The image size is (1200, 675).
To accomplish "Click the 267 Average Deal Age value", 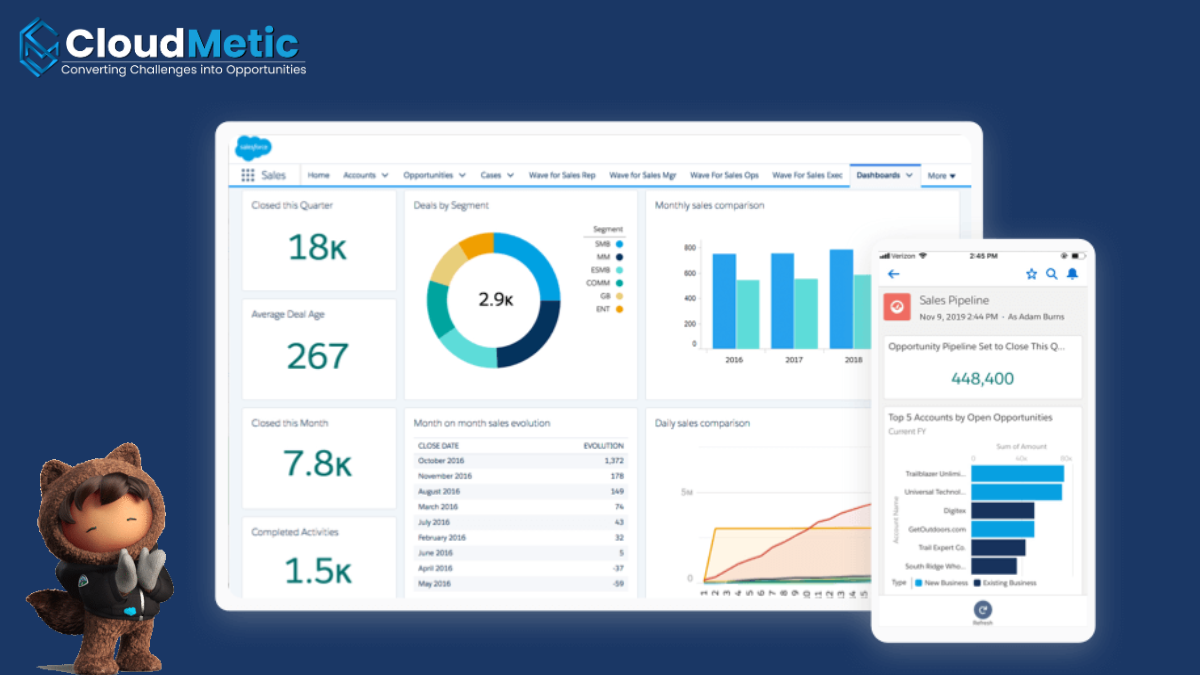I will [318, 355].
